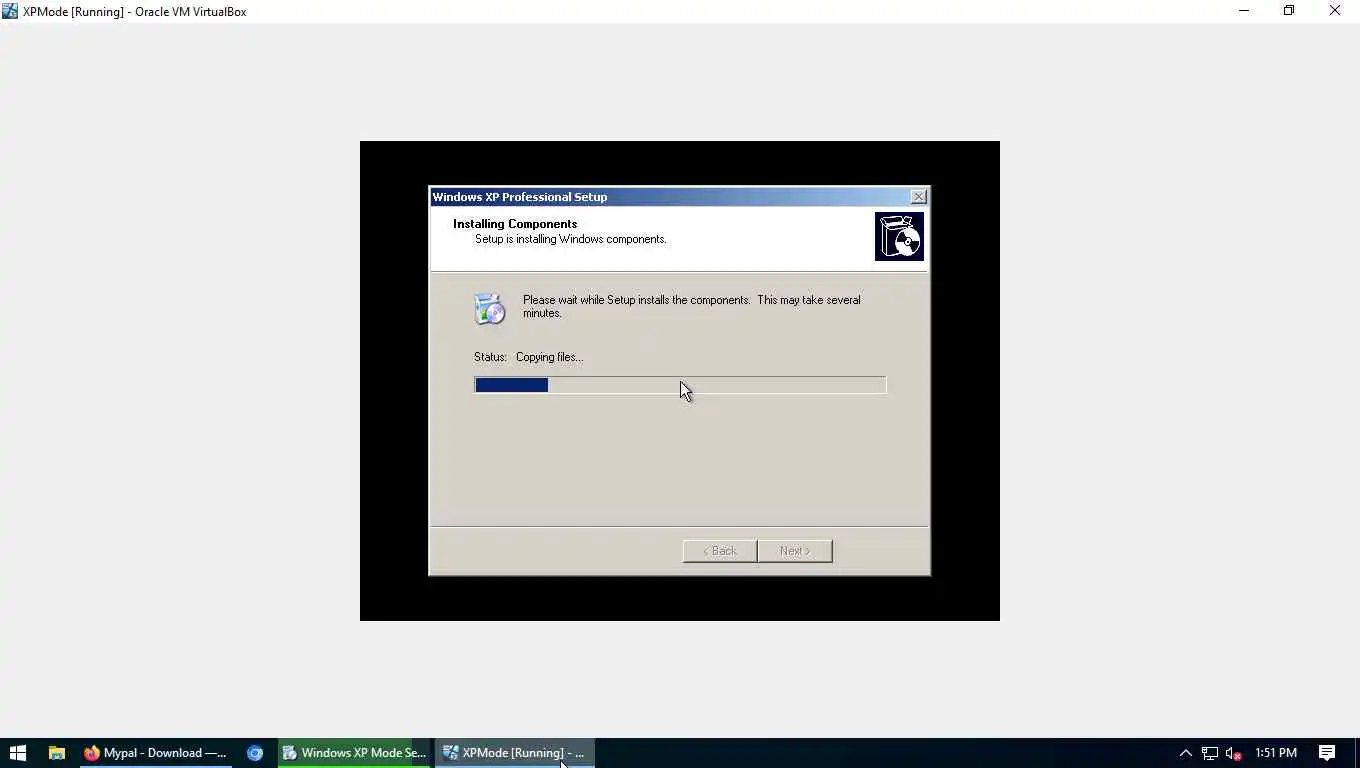This screenshot has height=768, width=1360.
Task: Open network status tray icon
Action: coord(1210,753)
